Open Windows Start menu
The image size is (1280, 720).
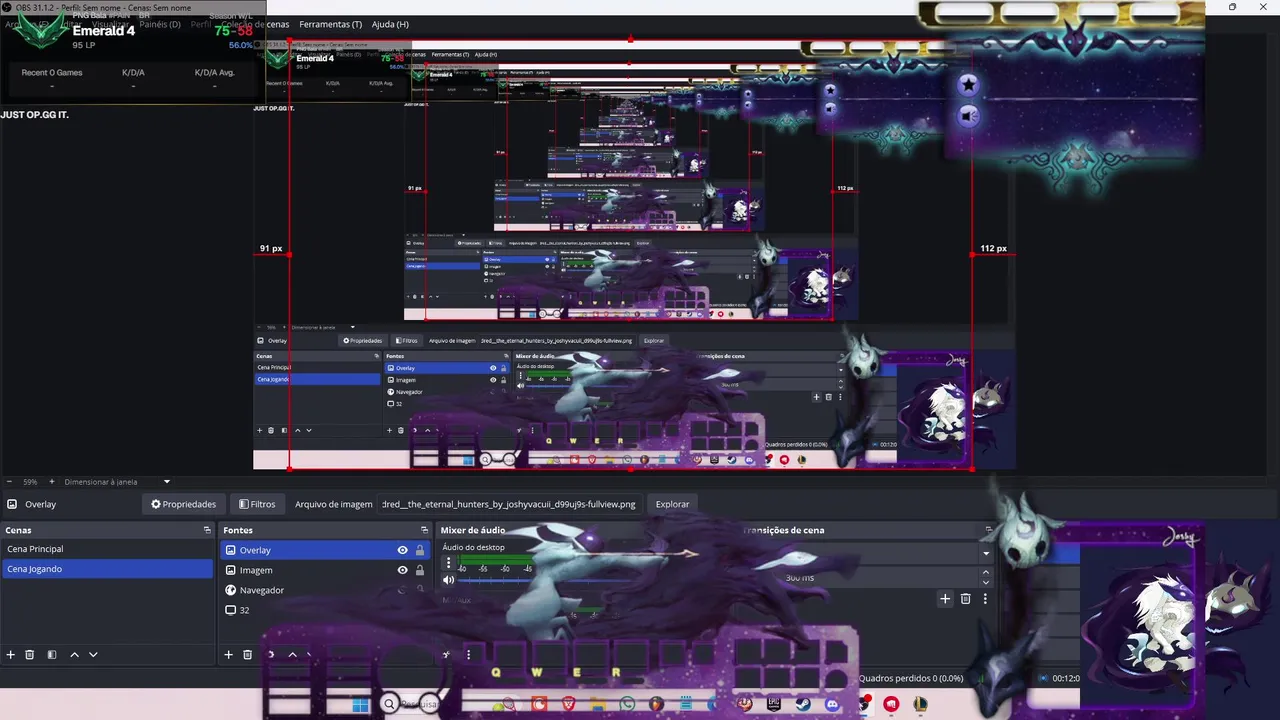point(360,704)
